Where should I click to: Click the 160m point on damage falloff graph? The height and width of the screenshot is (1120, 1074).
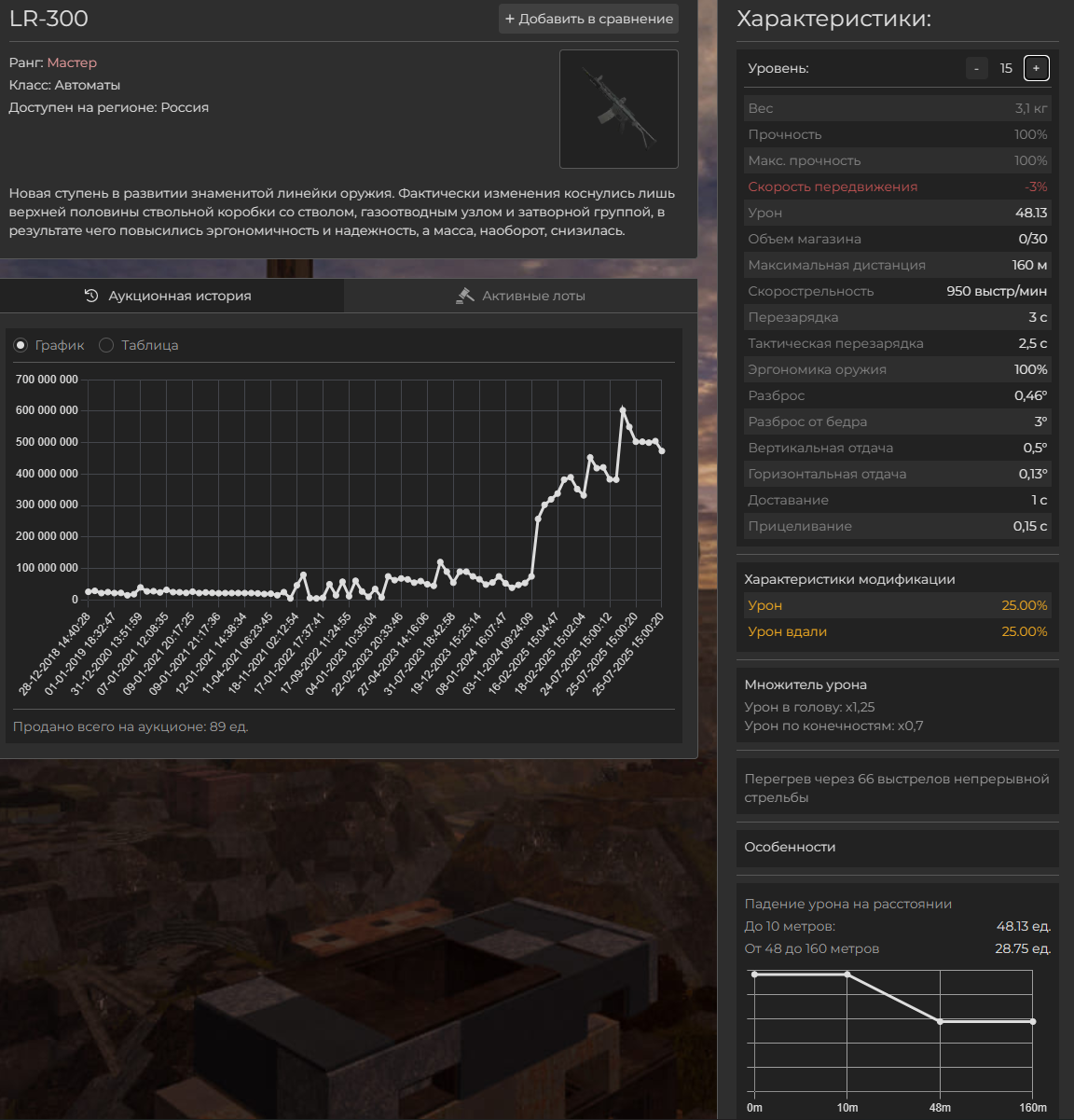(x=1033, y=1022)
